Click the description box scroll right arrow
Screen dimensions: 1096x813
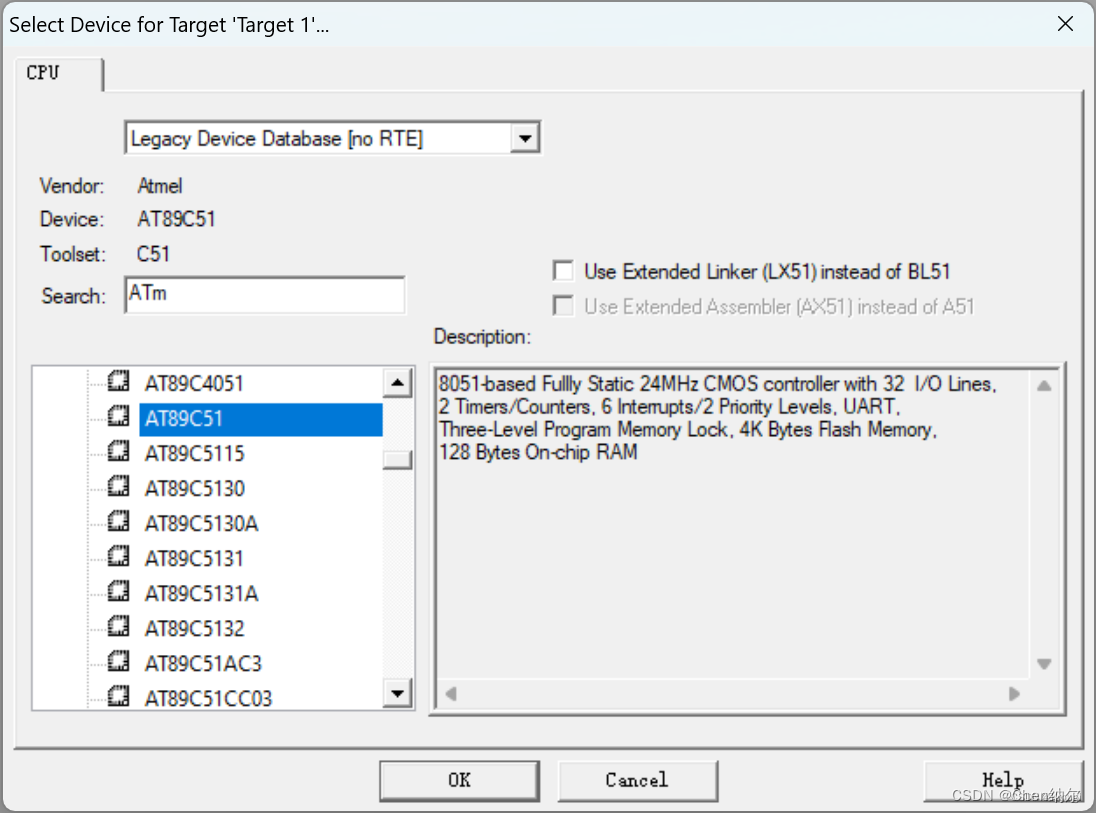point(1014,693)
